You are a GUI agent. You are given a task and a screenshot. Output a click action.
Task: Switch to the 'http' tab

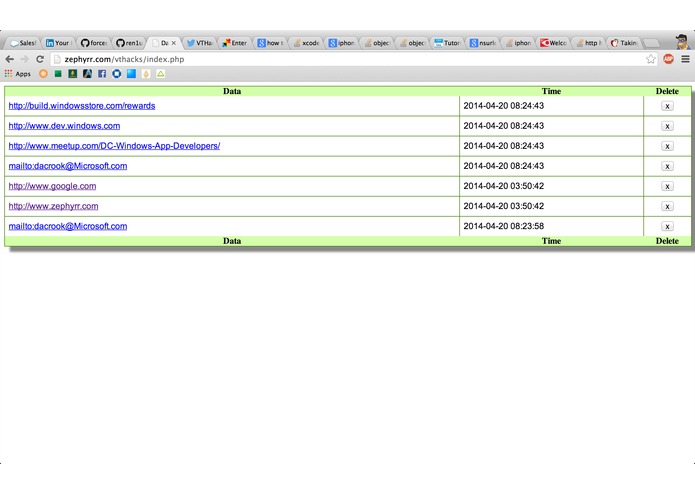pos(589,43)
